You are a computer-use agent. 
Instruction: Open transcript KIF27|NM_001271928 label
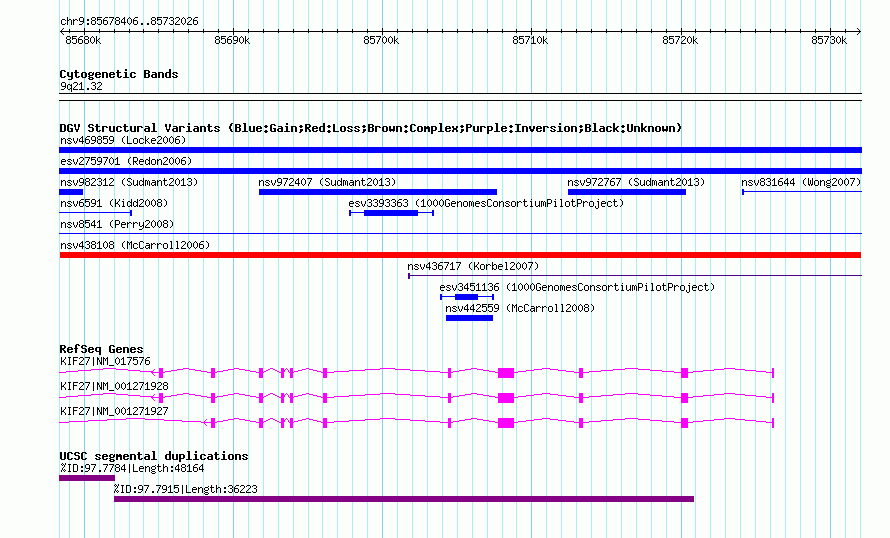[x=114, y=386]
